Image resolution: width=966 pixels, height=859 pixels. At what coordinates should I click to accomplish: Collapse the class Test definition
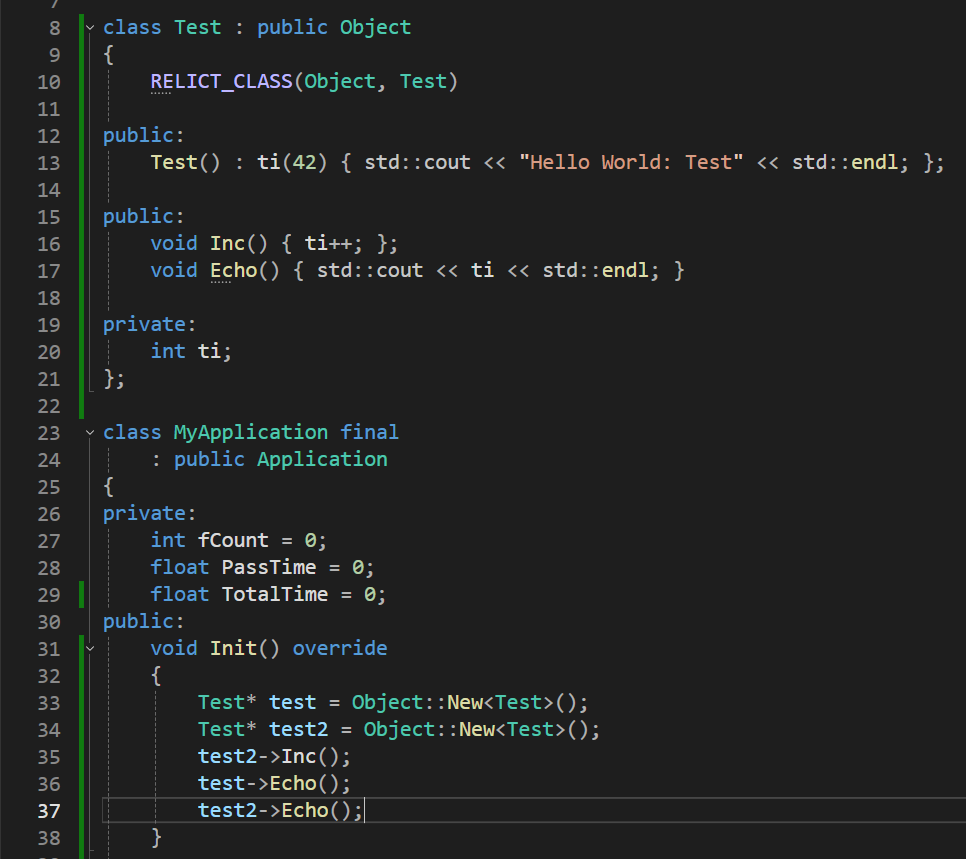[x=91, y=28]
